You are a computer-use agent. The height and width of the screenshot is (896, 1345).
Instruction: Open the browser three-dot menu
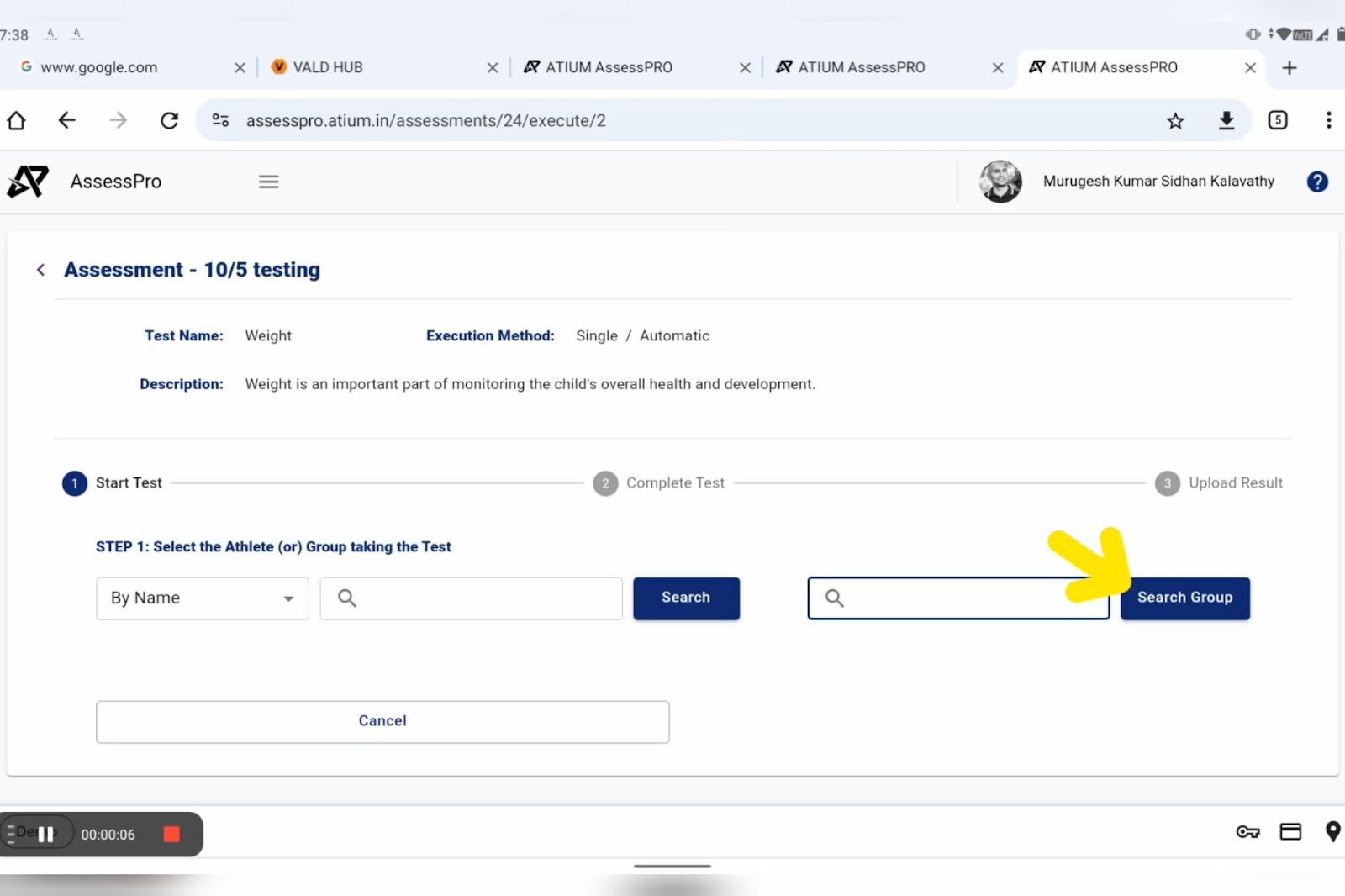pyautogui.click(x=1328, y=120)
